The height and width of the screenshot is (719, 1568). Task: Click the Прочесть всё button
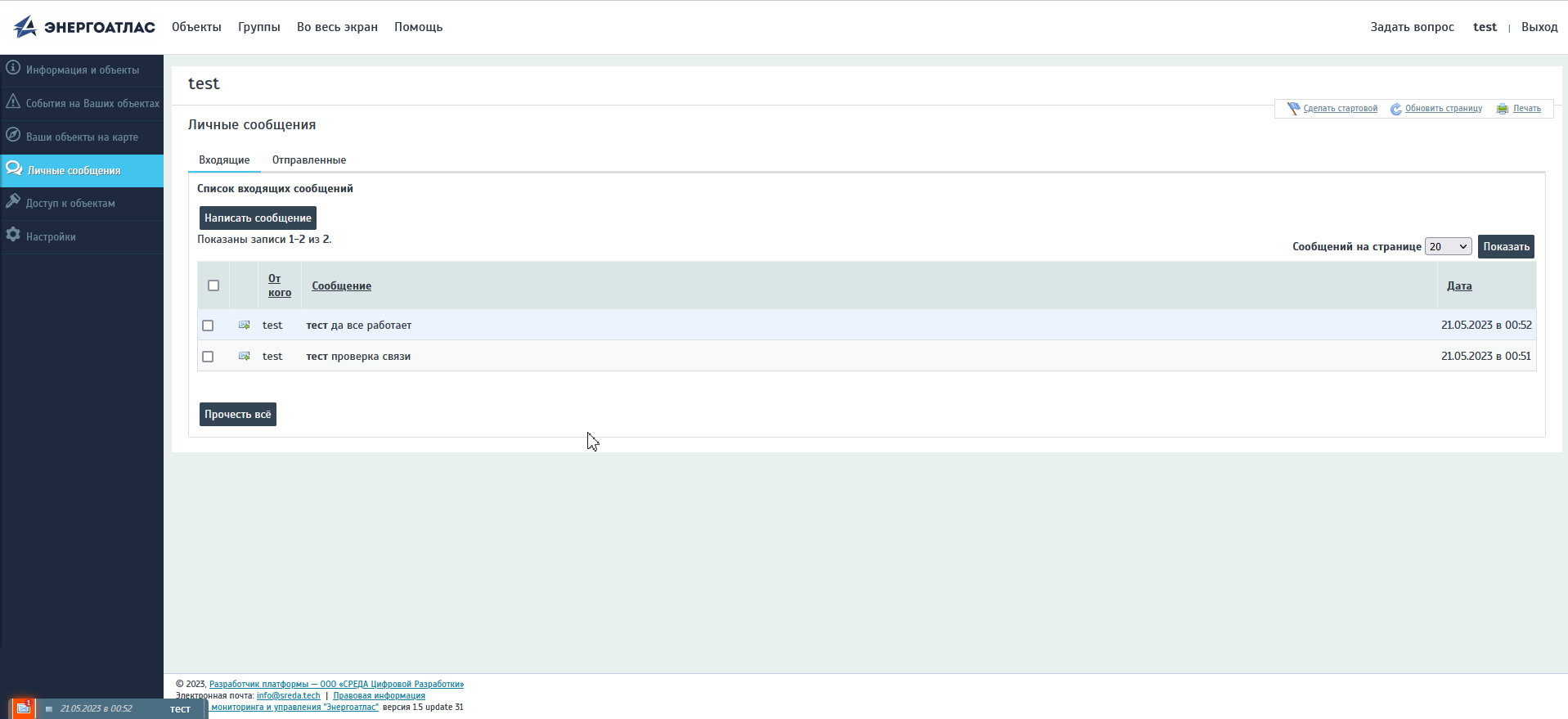pos(237,415)
